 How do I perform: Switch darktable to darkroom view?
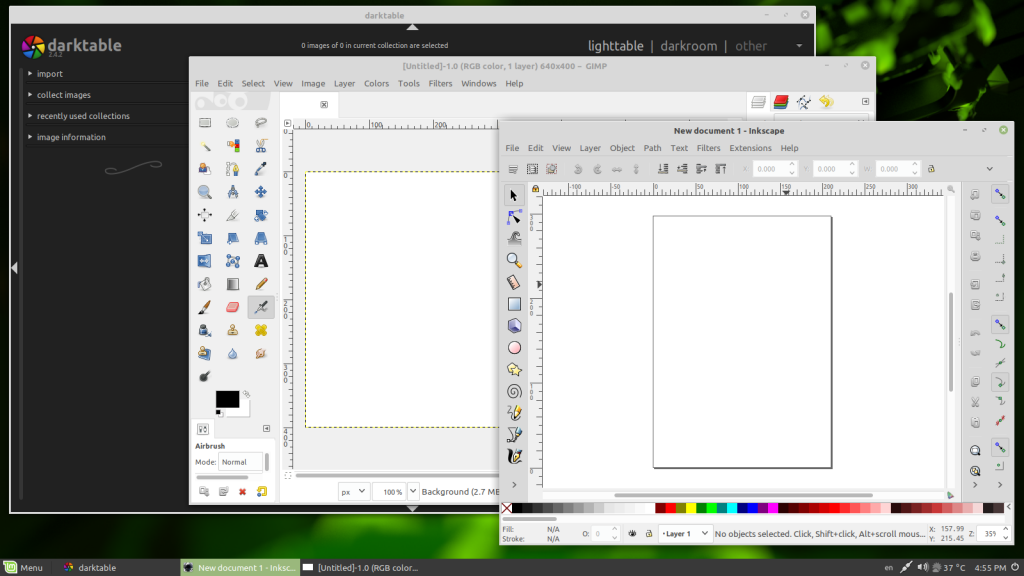point(688,45)
